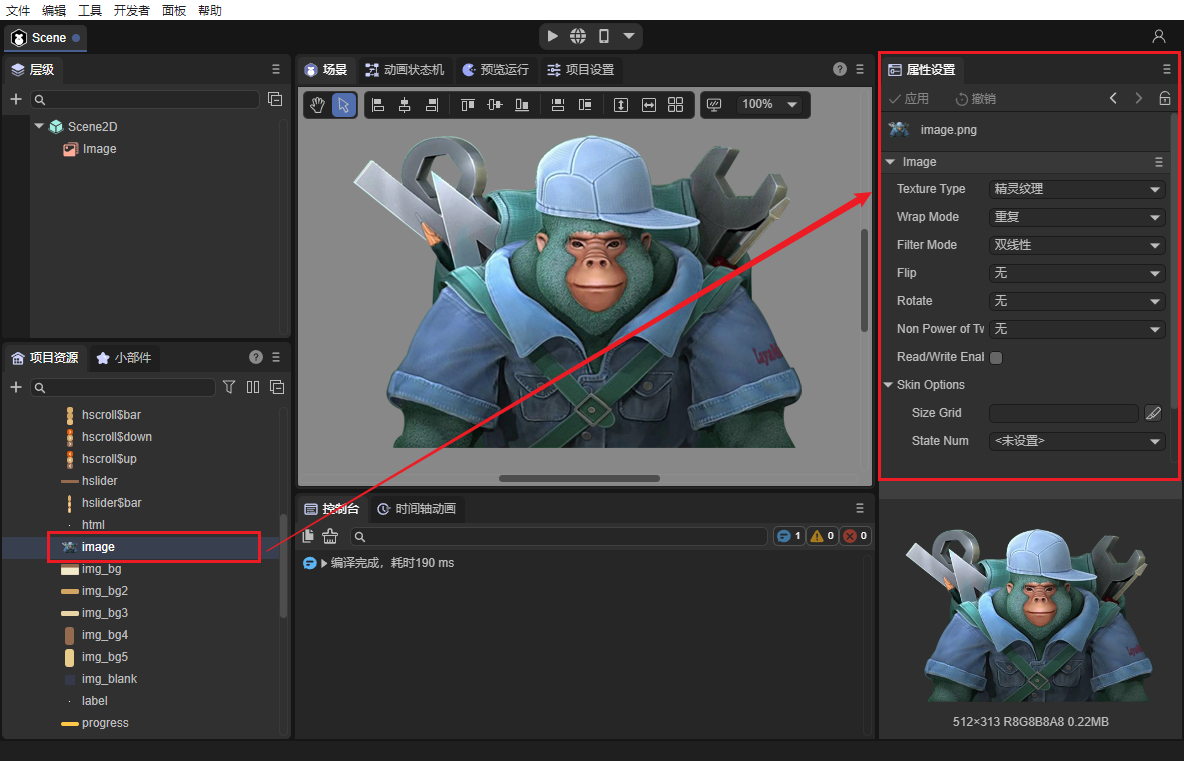The image size is (1184, 761).
Task: Open the properties panel hamburger menu
Action: 1167,69
